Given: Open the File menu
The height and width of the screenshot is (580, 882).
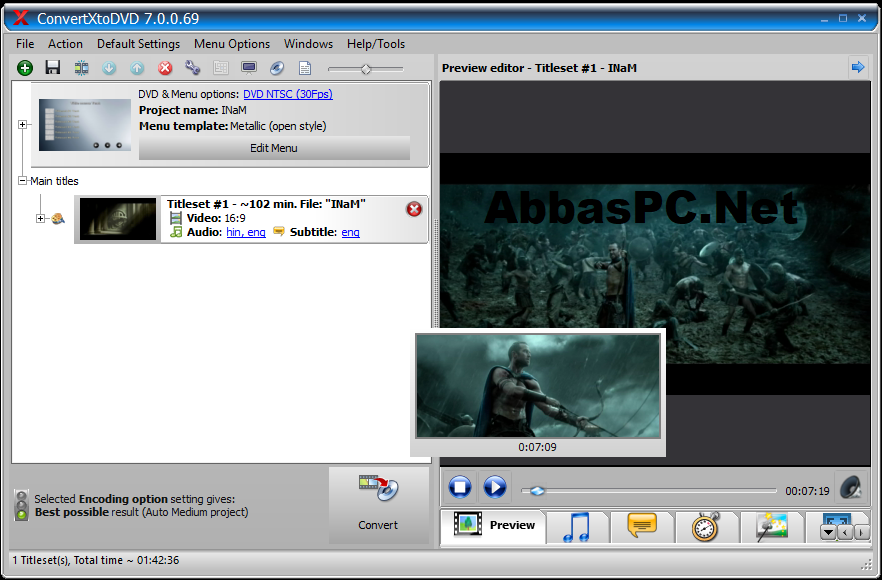Looking at the screenshot, I should tap(25, 44).
